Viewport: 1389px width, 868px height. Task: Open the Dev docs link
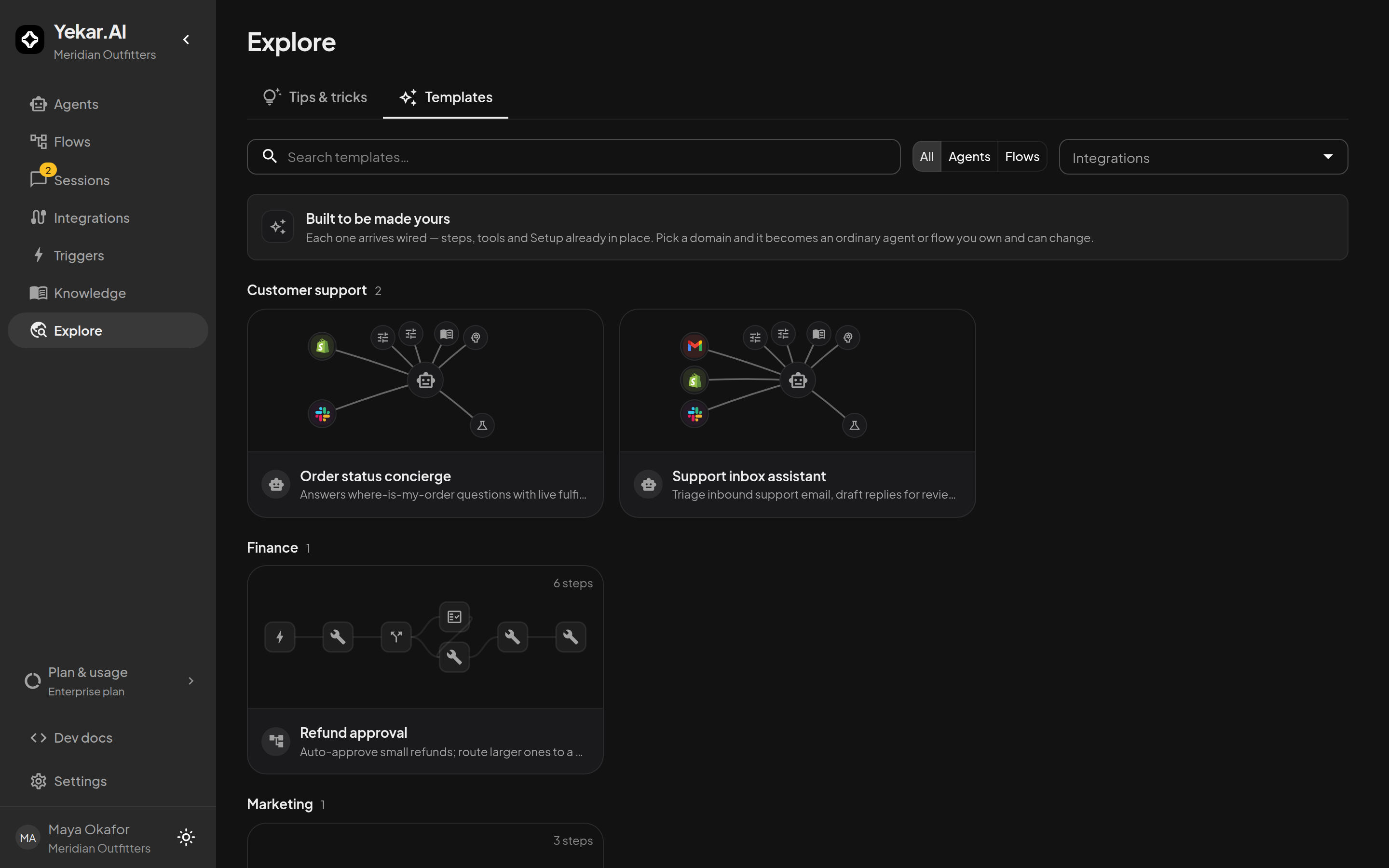(x=108, y=738)
